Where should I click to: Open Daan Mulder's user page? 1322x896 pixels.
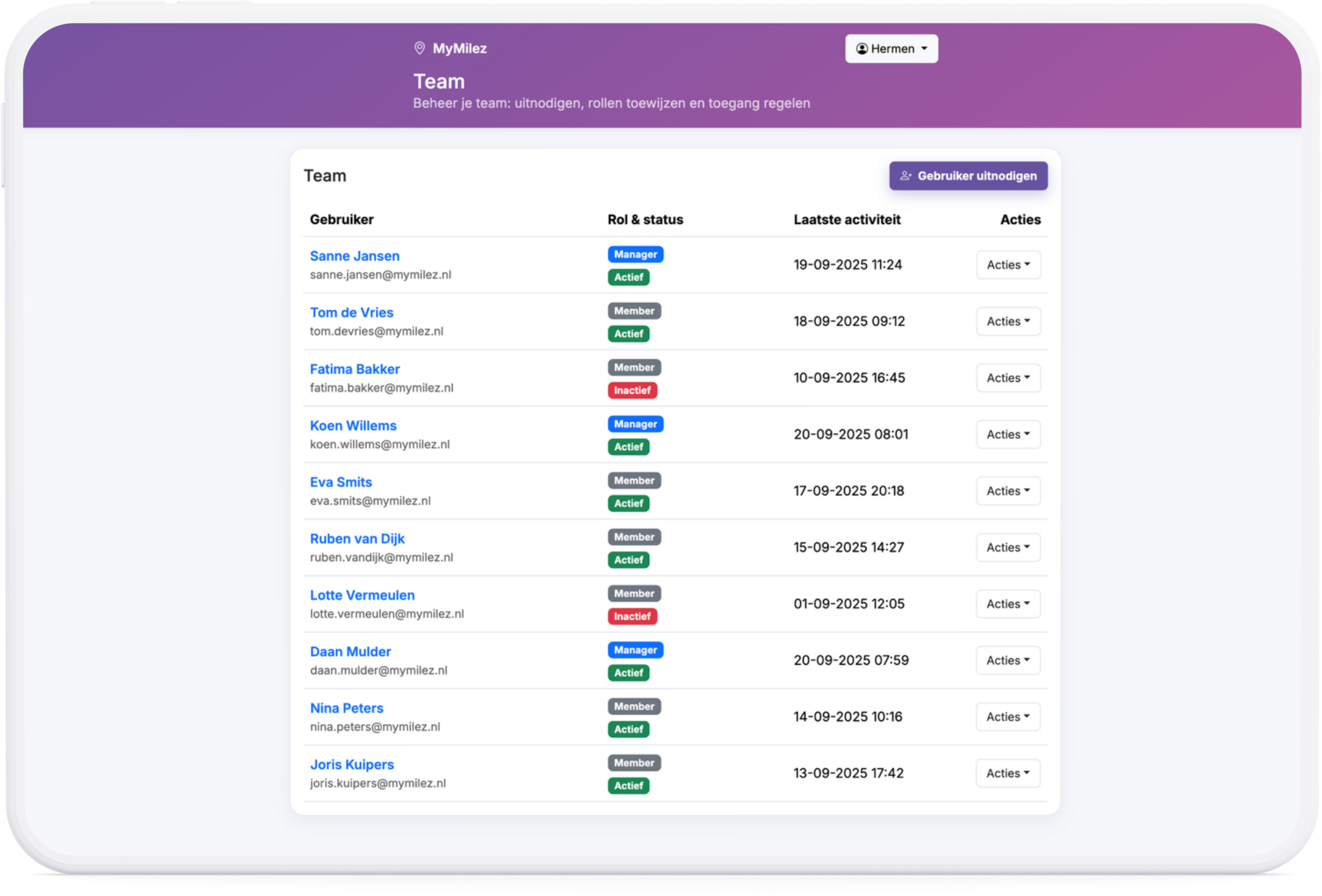coord(350,652)
